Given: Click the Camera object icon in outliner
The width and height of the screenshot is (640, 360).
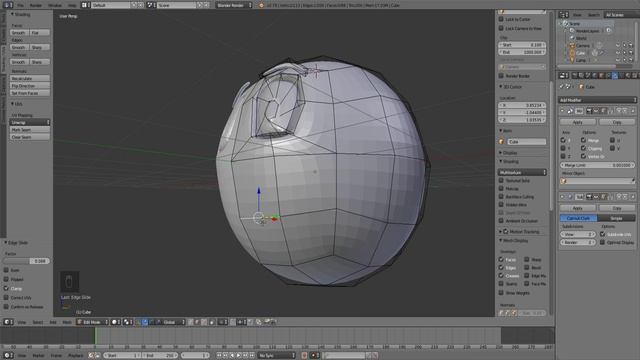Looking at the screenshot, I should click(x=572, y=46).
